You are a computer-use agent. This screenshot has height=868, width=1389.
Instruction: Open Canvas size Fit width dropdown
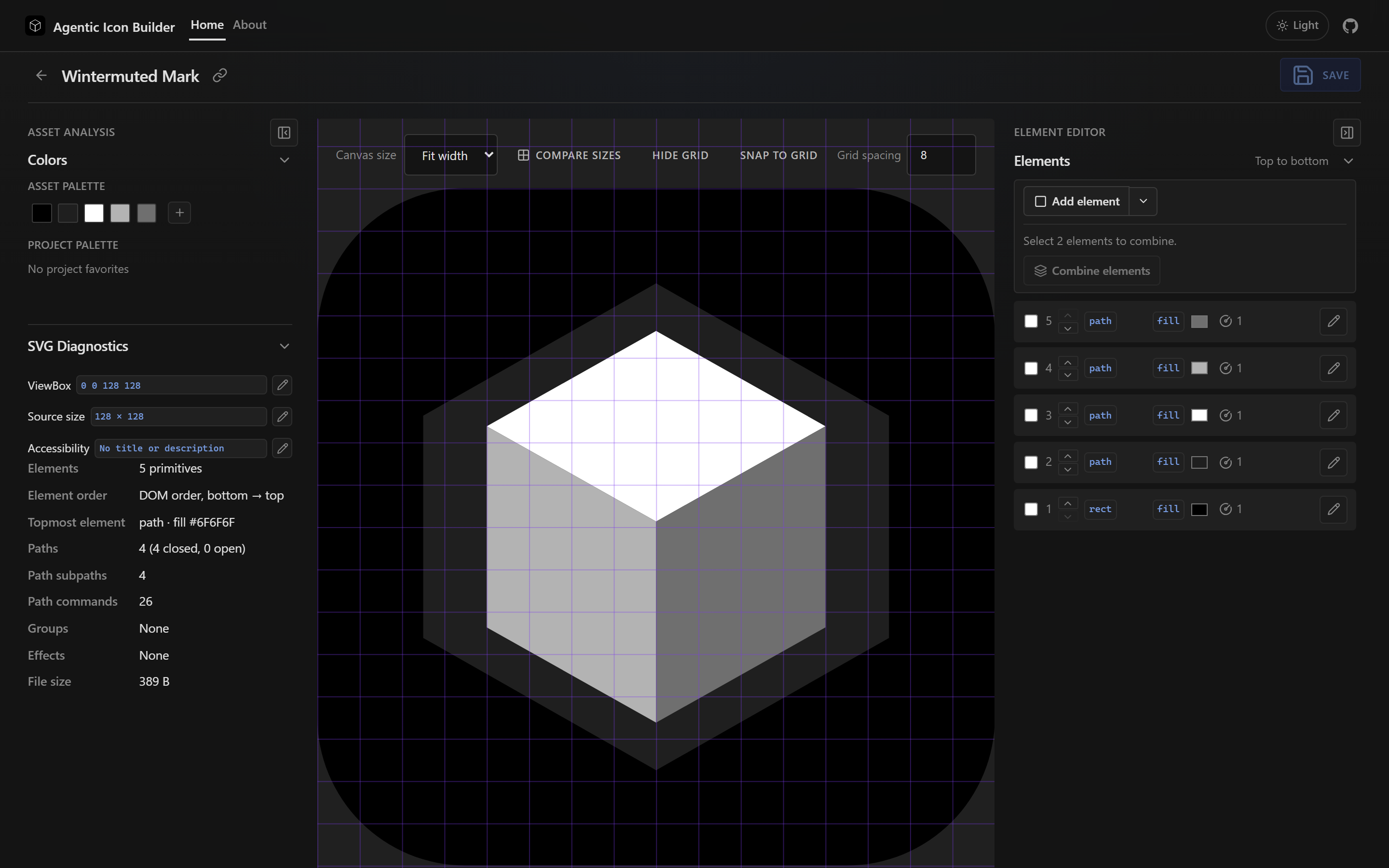[450, 155]
